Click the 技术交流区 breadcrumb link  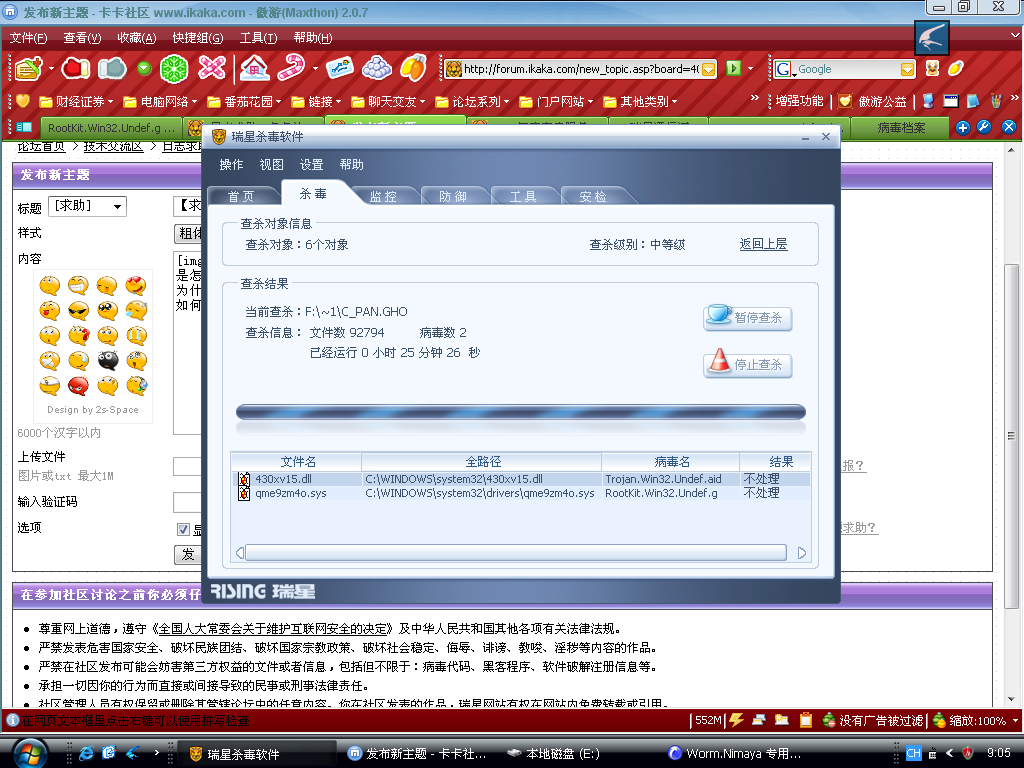(113, 146)
